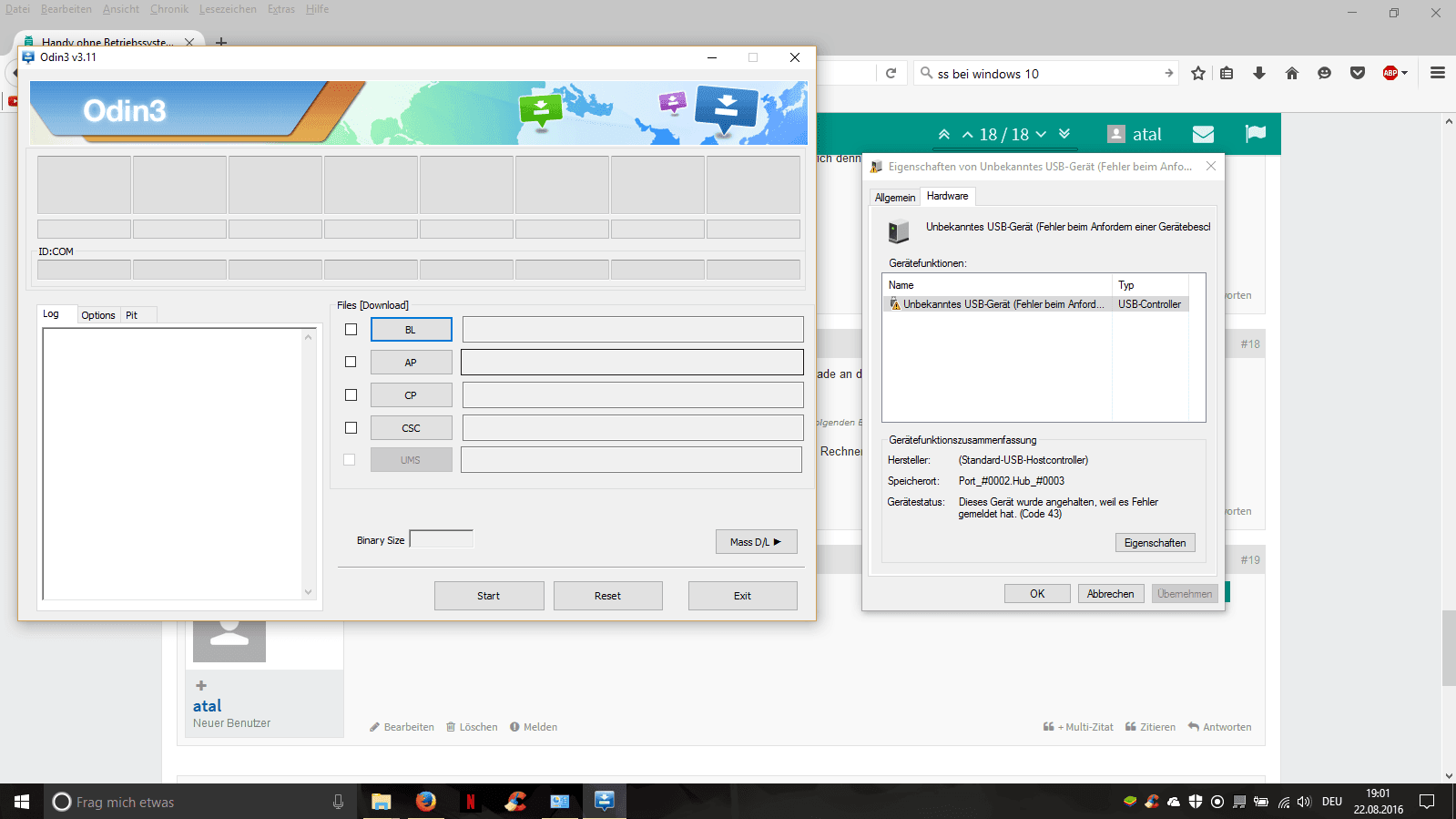Open Netflix from the taskbar
The width and height of the screenshot is (1456, 819).
[x=471, y=802]
